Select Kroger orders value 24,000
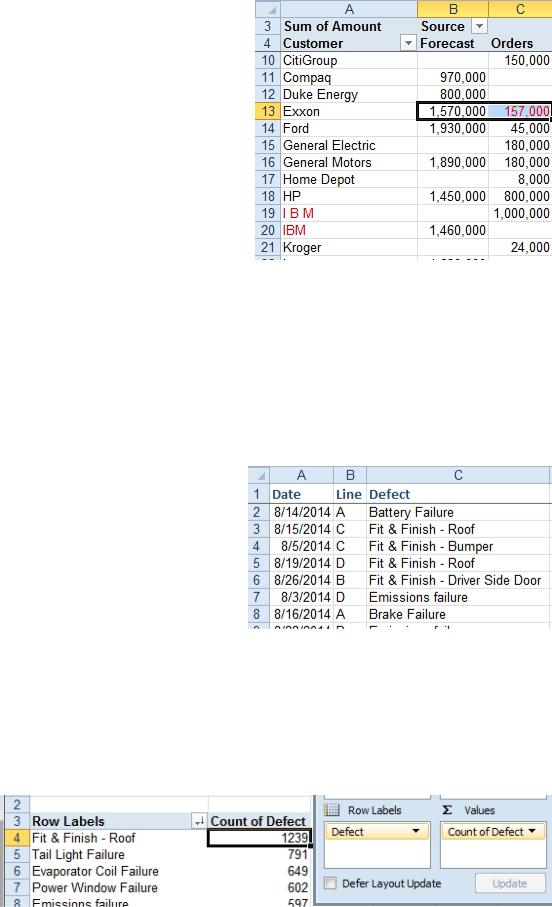Viewport: 552px width, 907px height. [520, 248]
